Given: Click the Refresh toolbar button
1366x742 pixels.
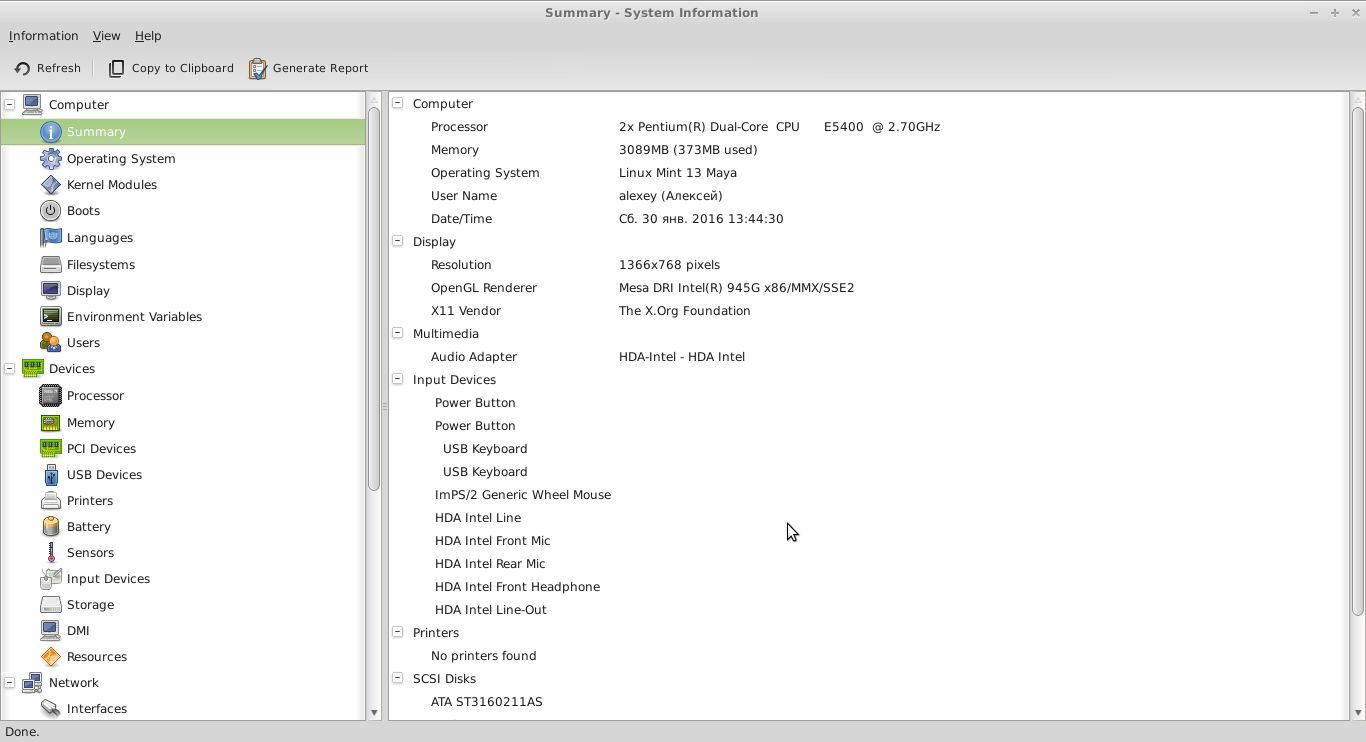Looking at the screenshot, I should click(x=47, y=68).
